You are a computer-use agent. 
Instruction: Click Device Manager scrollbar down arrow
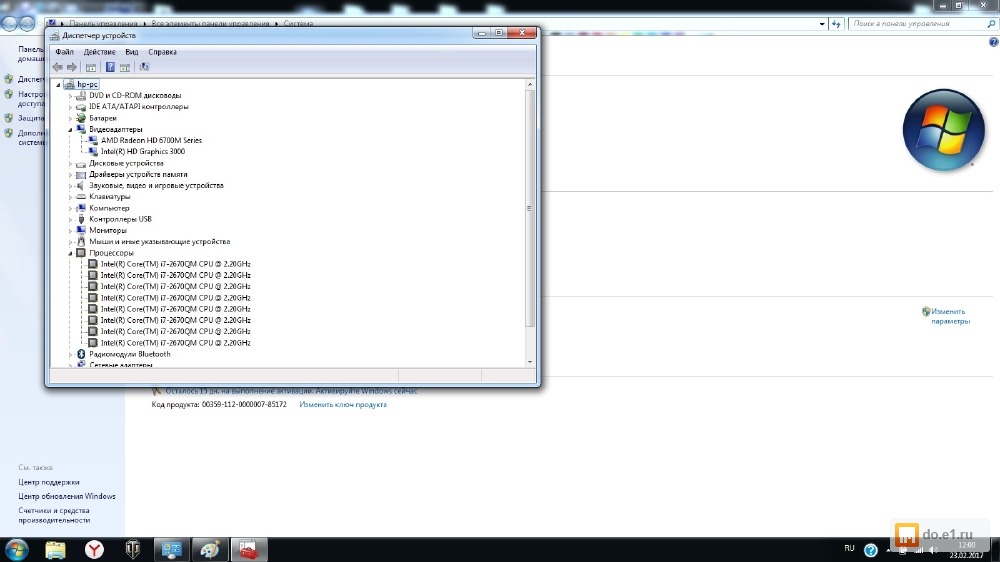coord(530,362)
